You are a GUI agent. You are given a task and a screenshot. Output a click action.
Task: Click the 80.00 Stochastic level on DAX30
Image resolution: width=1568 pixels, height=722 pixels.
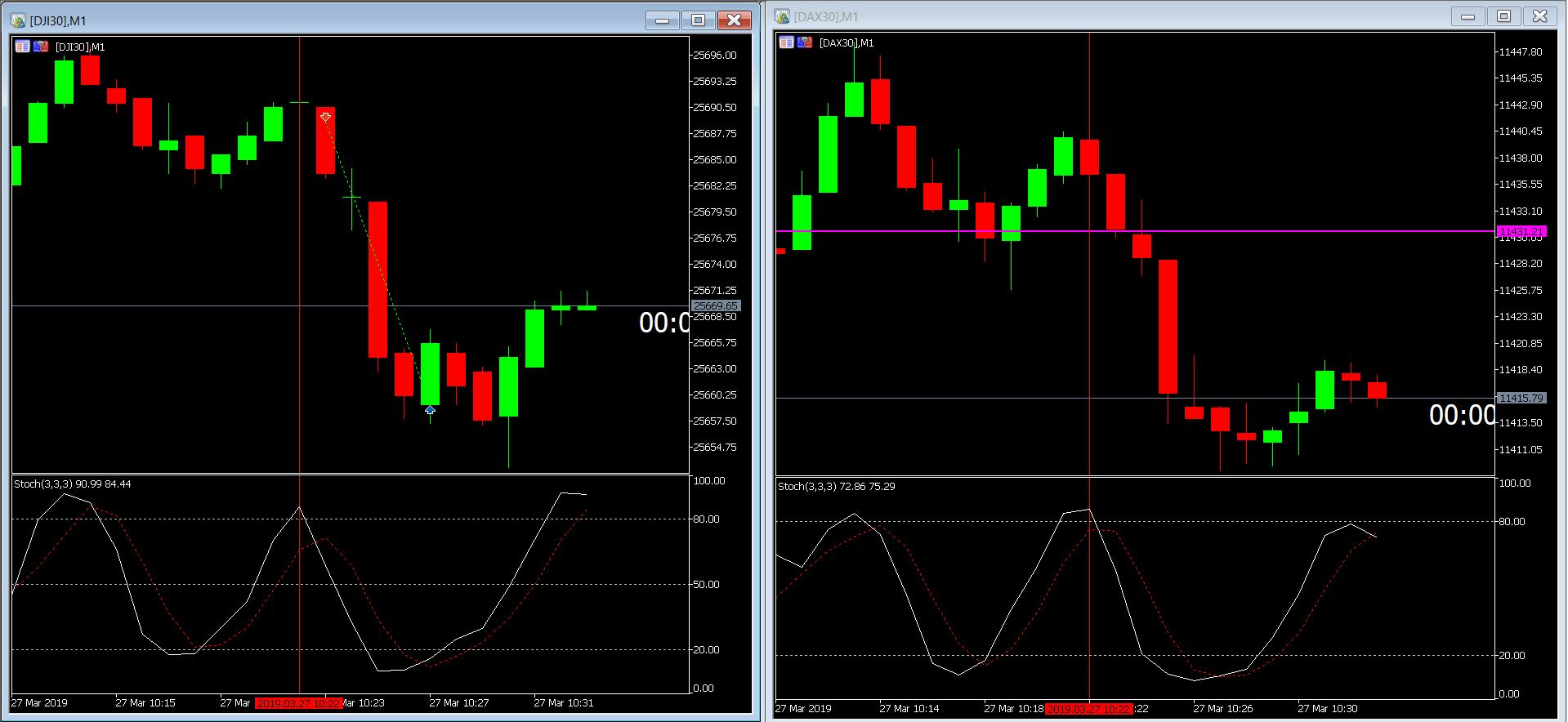tap(1512, 522)
